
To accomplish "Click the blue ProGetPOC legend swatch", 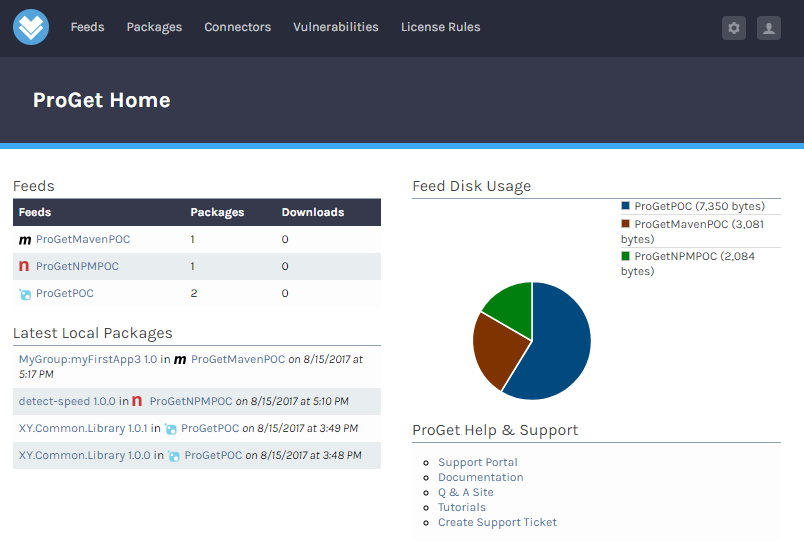I will click(x=625, y=206).
